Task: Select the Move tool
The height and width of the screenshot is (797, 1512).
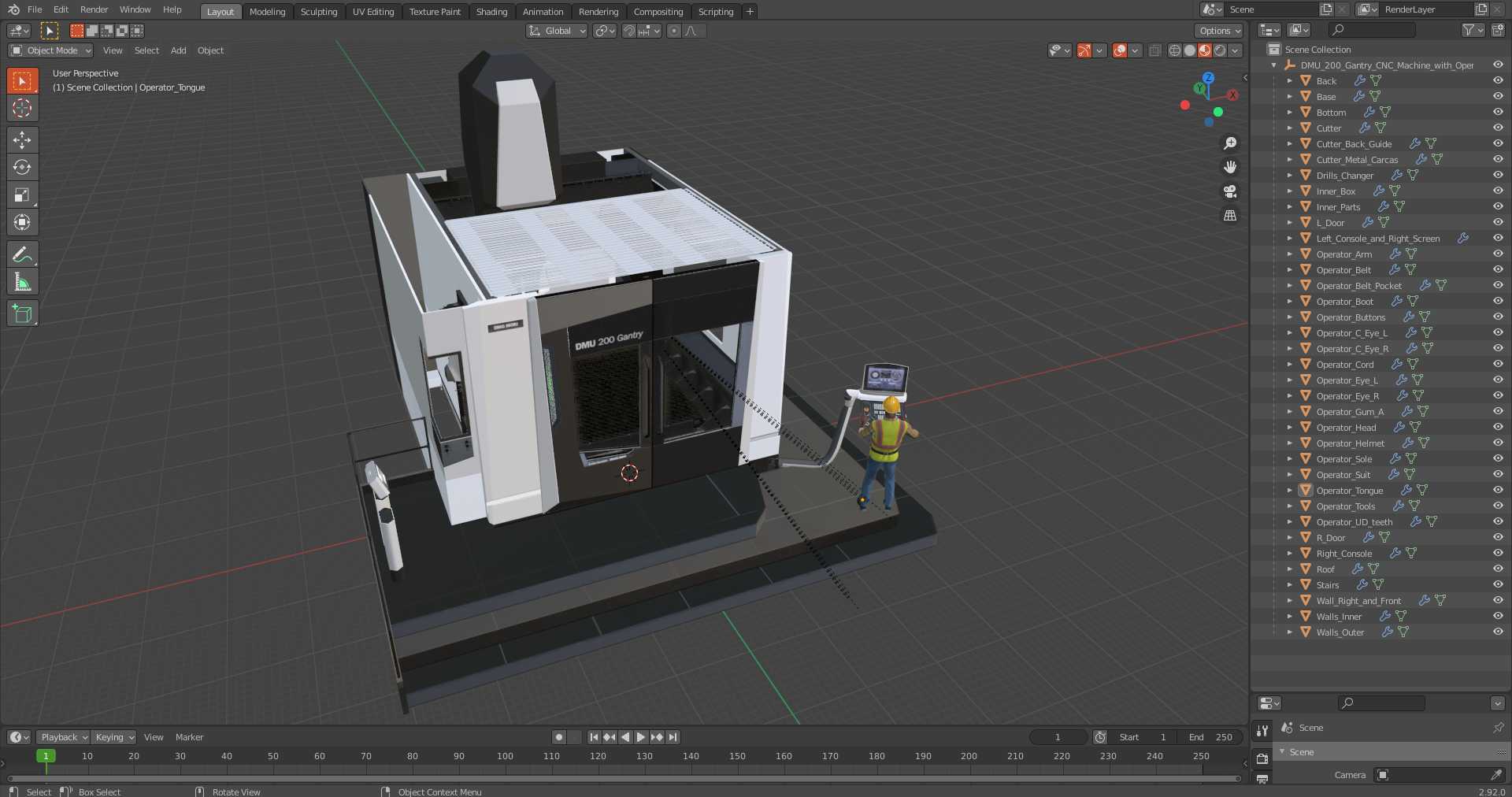Action: (x=22, y=139)
